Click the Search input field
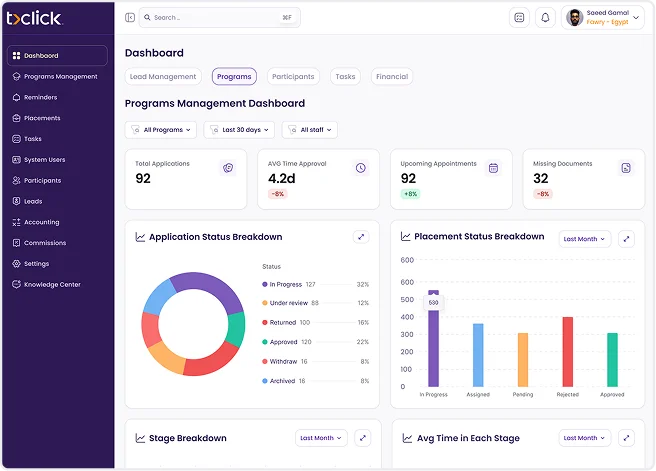This screenshot has height=471, width=656. [x=219, y=17]
